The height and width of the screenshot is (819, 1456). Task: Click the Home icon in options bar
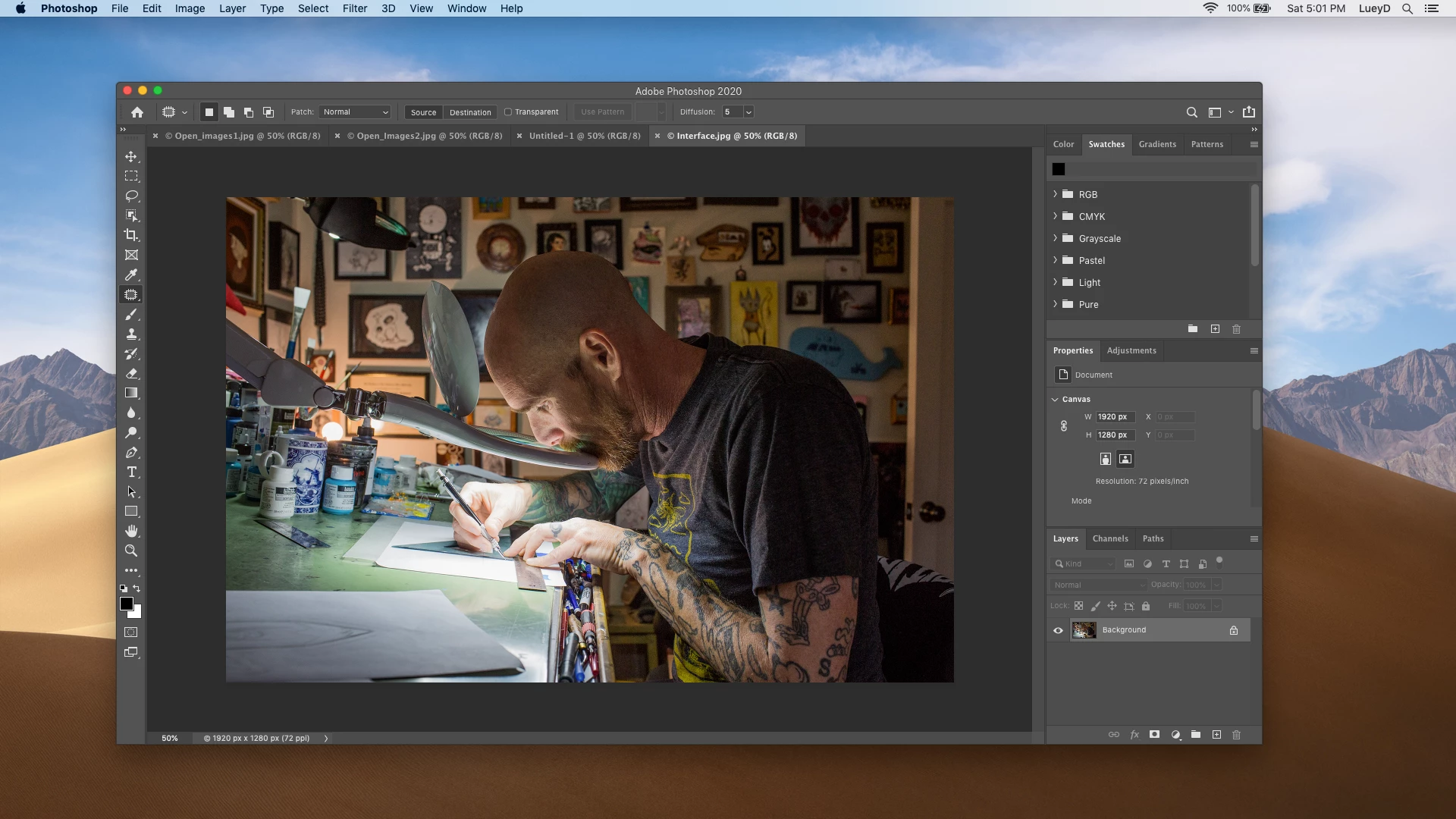137,112
